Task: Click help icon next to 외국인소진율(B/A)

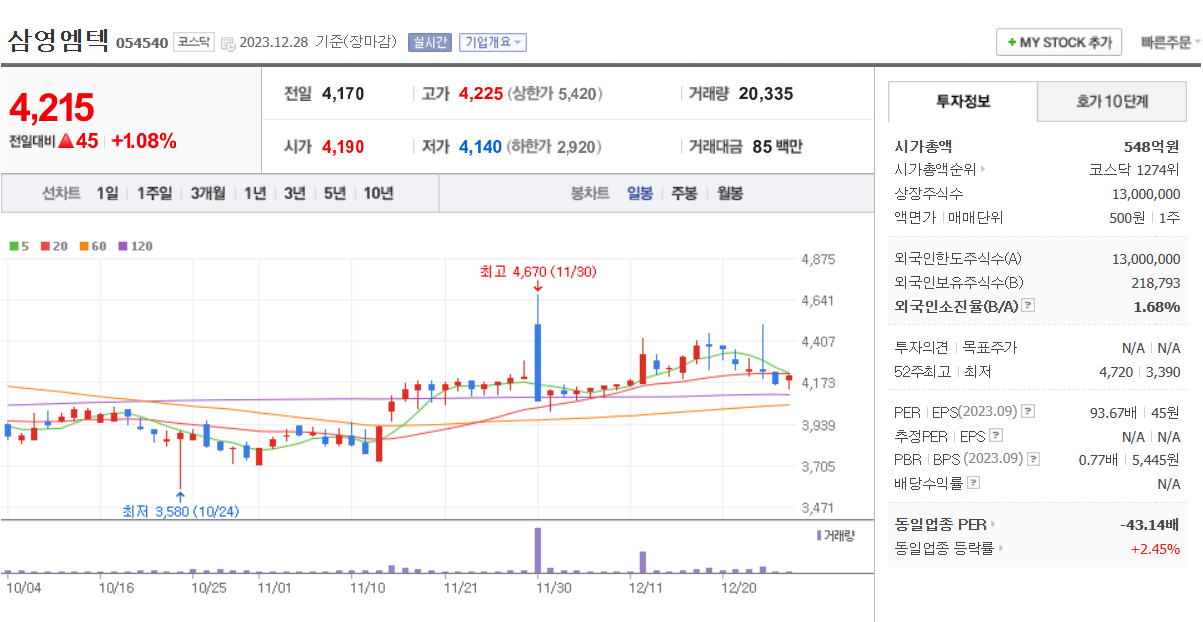Action: coord(1028,307)
